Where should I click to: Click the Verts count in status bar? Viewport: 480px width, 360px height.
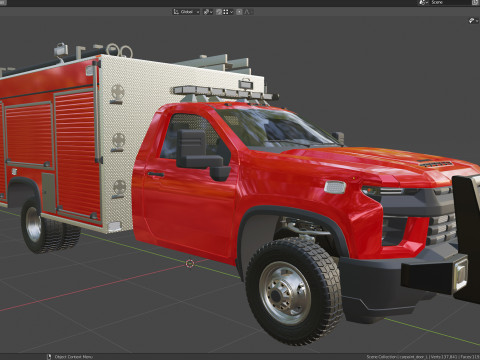[x=443, y=357]
